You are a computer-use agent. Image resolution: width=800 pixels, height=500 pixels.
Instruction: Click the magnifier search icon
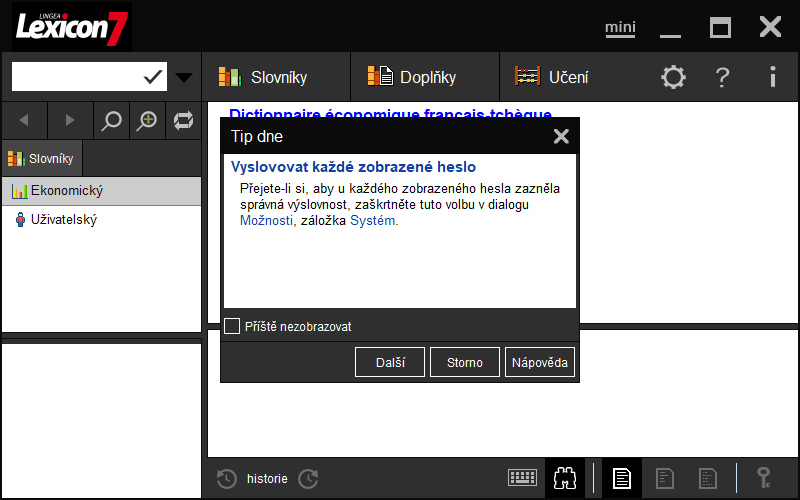[111, 120]
